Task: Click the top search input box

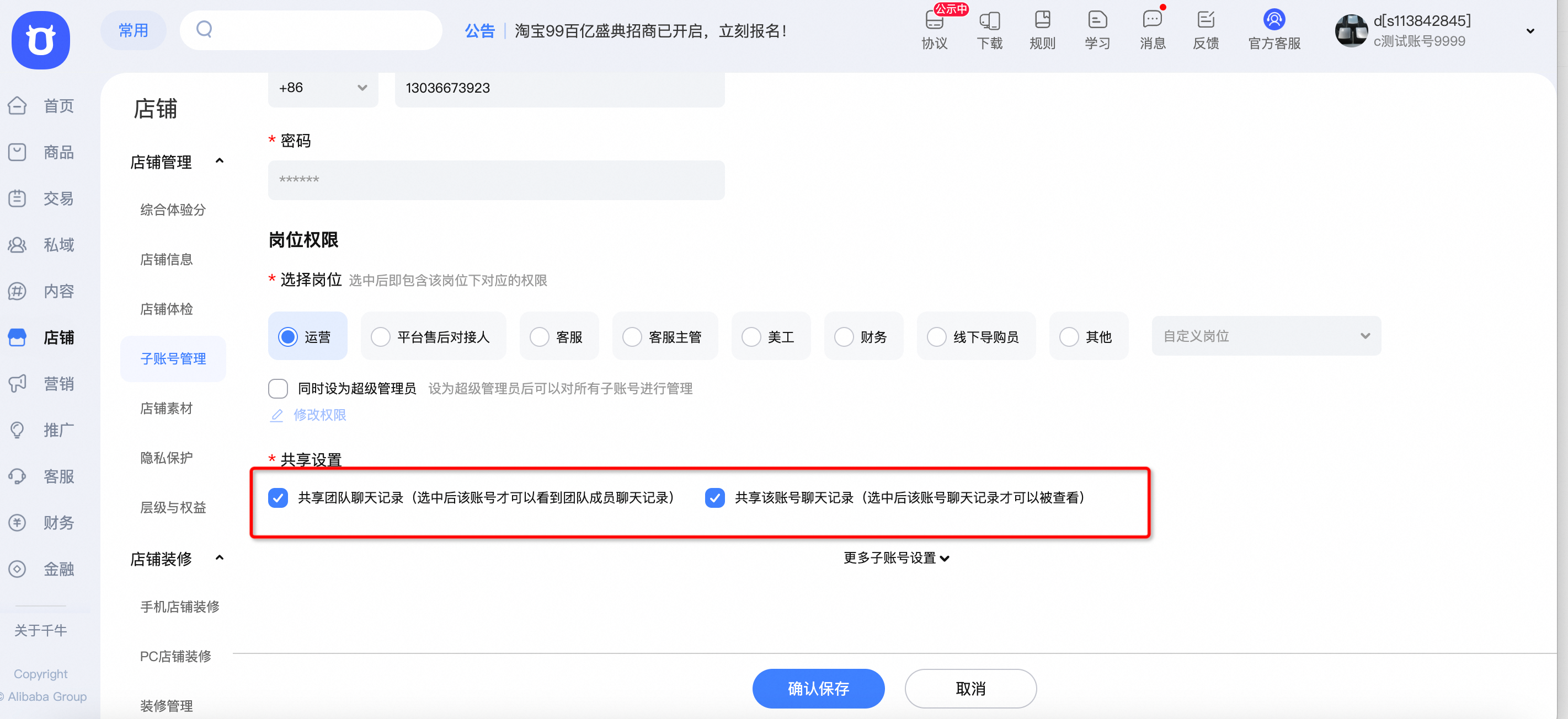Action: click(311, 30)
